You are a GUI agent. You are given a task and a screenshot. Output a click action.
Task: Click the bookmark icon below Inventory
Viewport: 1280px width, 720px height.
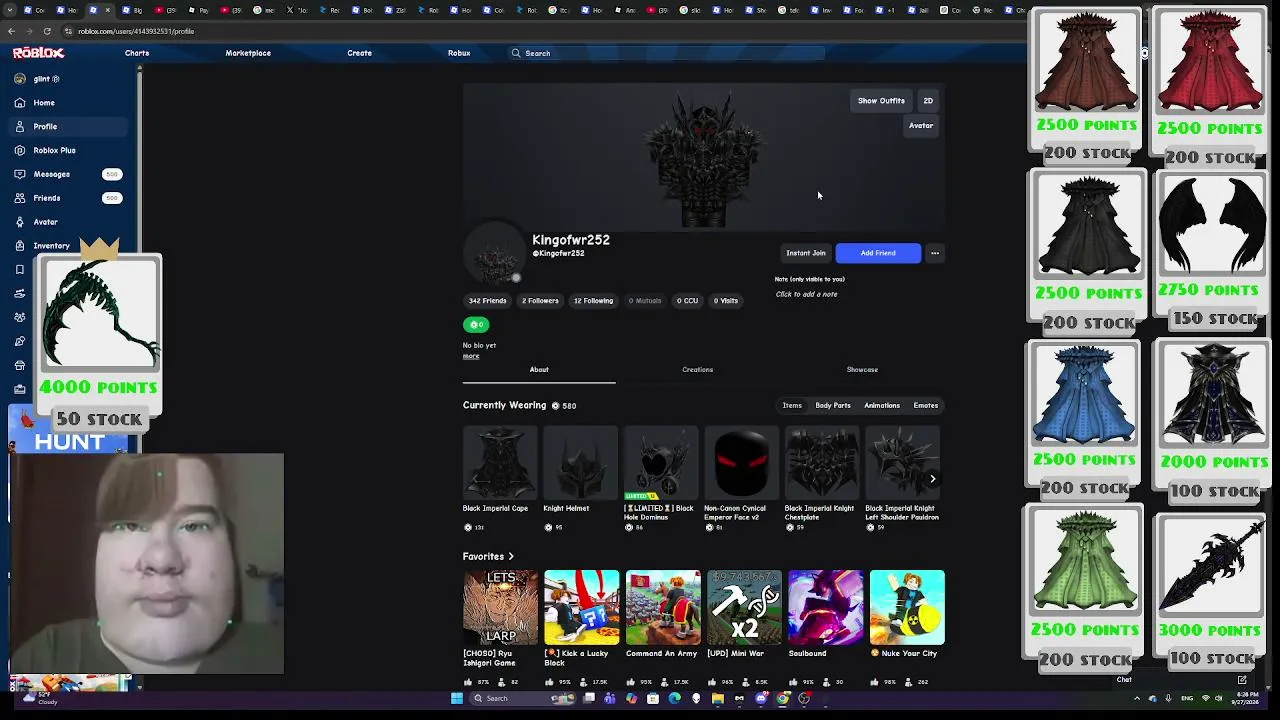pyautogui.click(x=20, y=270)
